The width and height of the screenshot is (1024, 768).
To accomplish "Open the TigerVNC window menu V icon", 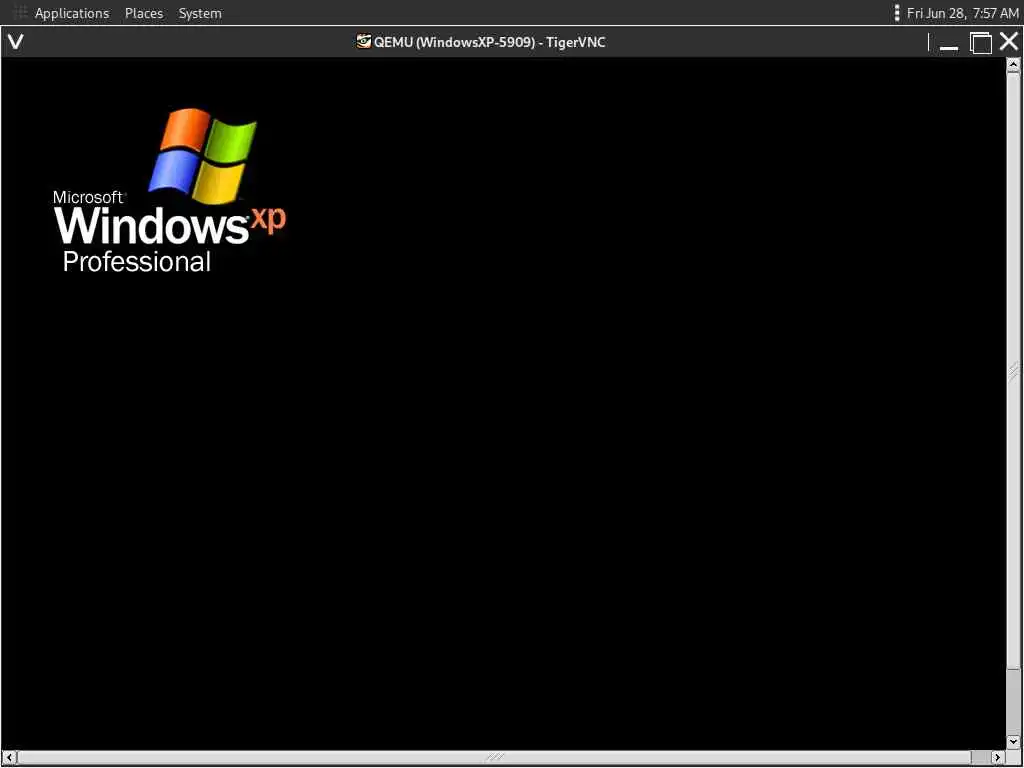I will 16,42.
